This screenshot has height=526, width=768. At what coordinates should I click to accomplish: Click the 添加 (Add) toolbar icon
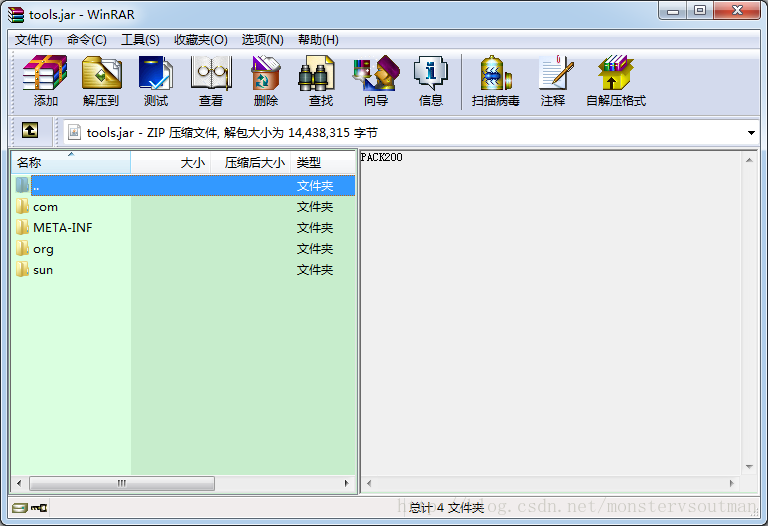pyautogui.click(x=45, y=73)
